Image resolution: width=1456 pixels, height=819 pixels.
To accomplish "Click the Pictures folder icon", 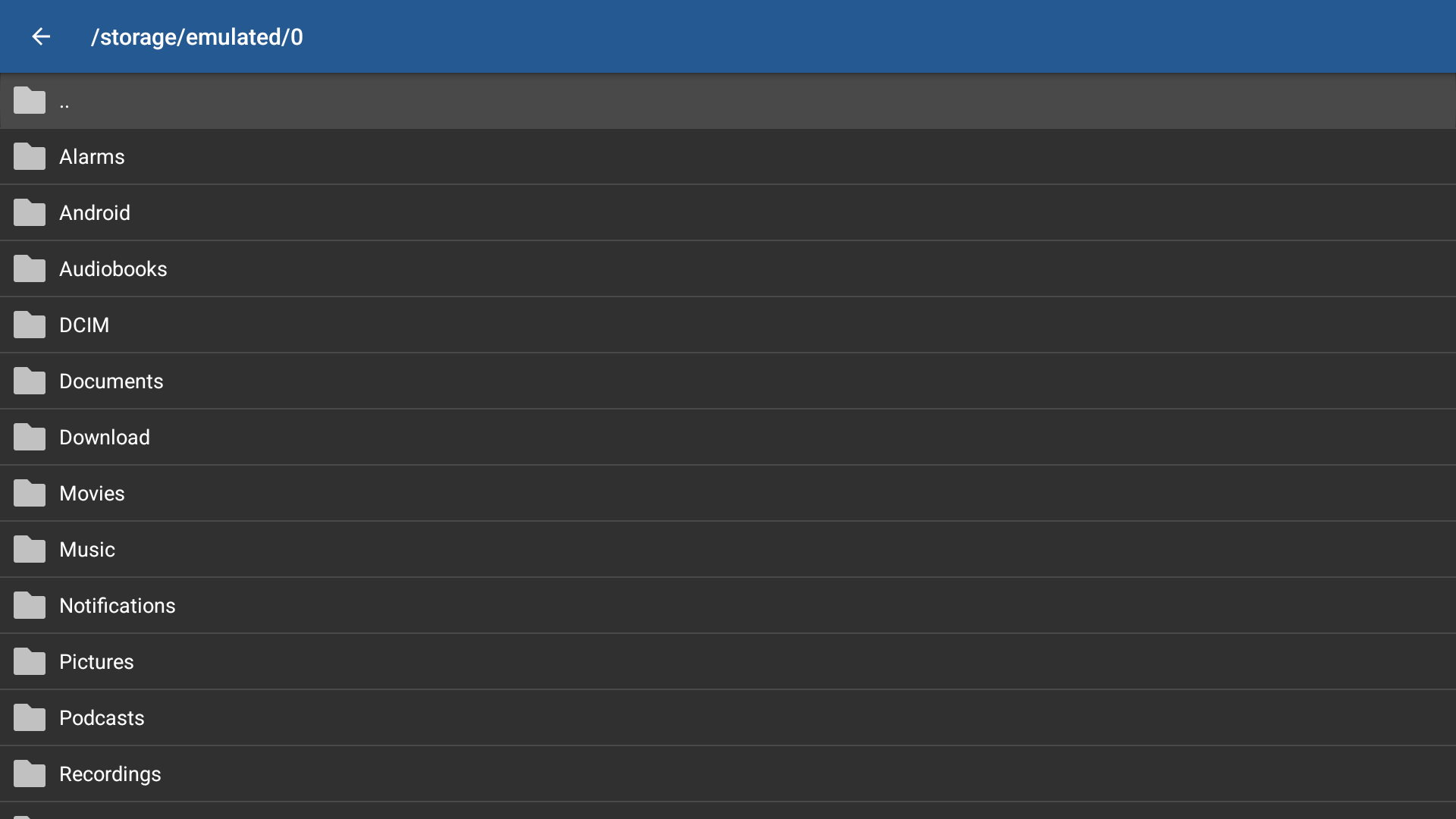I will [30, 662].
